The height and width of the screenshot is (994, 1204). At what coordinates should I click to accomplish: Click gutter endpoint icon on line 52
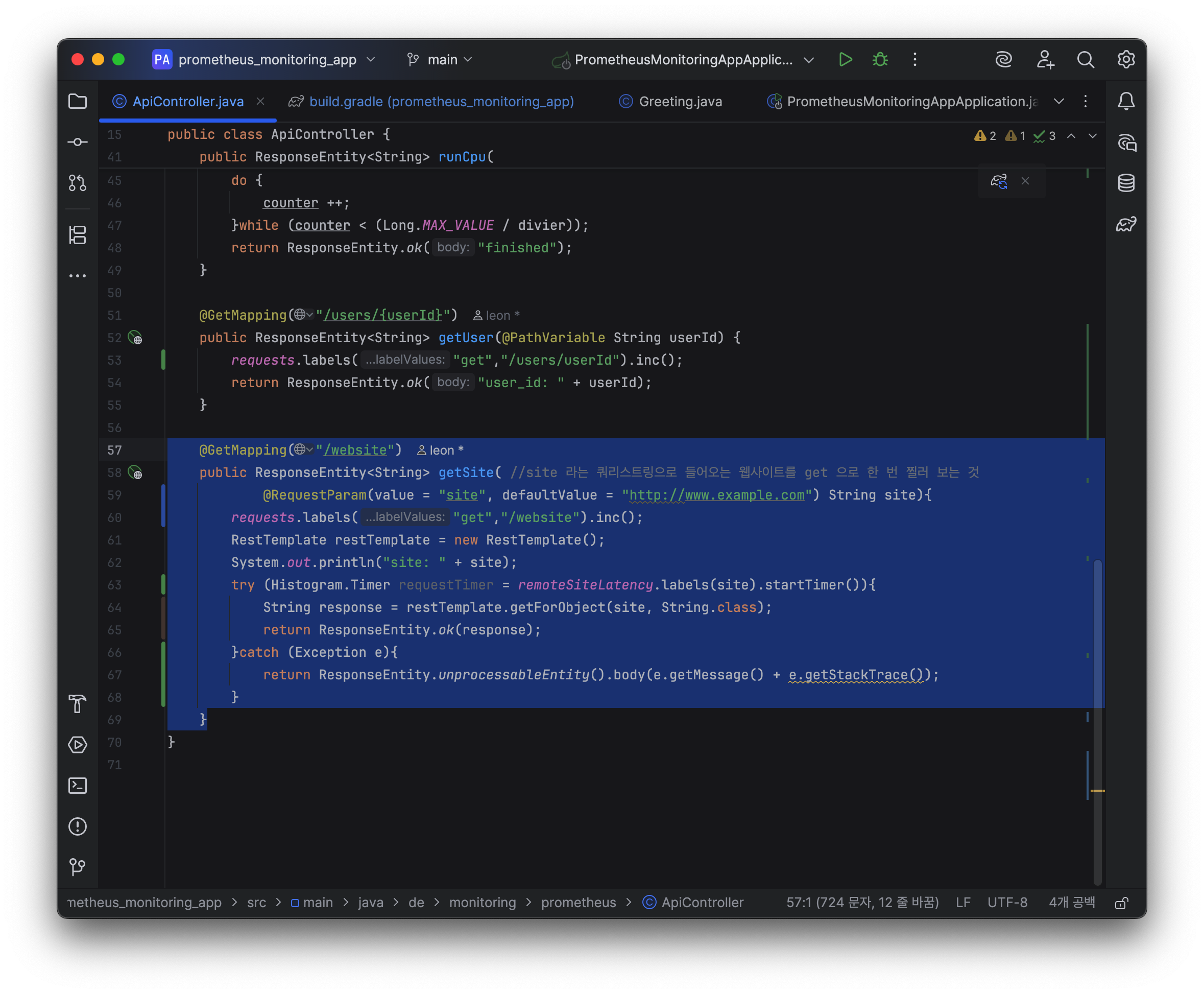tap(135, 338)
